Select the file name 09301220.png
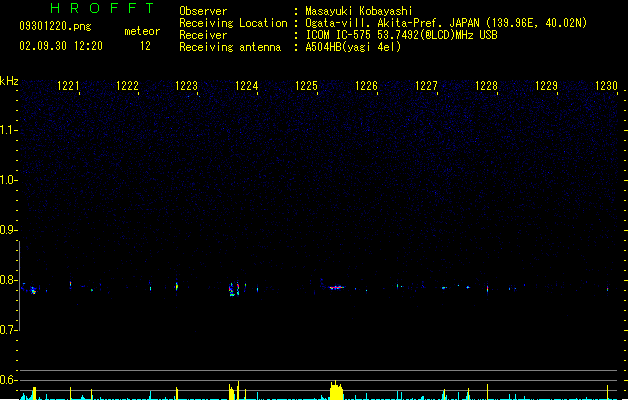The image size is (629, 400). (55, 26)
